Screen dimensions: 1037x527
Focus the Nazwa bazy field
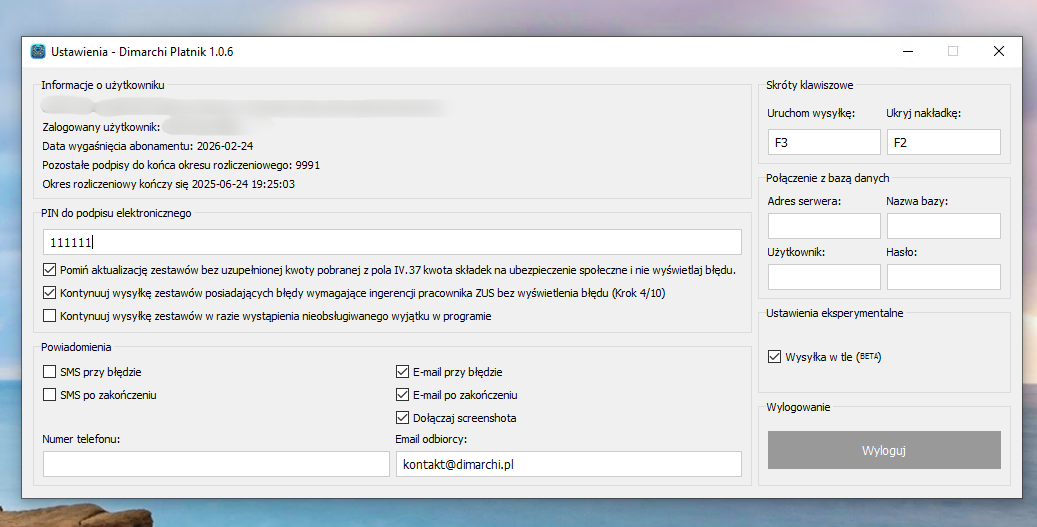(x=944, y=226)
